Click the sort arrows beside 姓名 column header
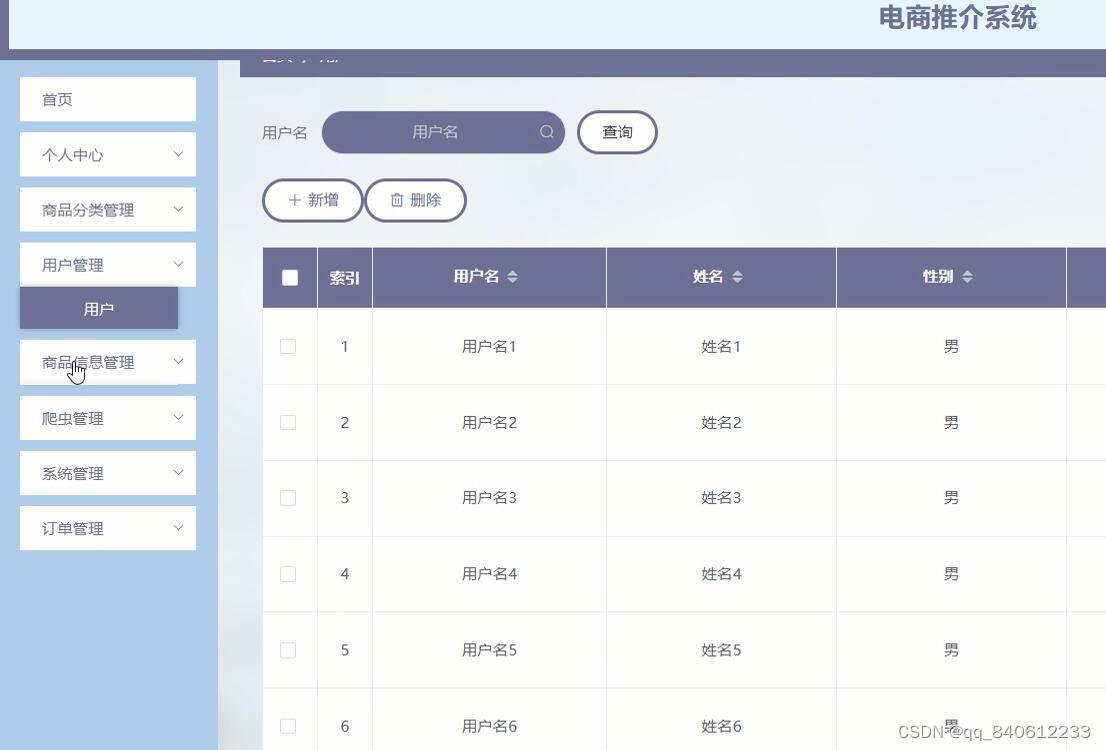1106x750 pixels. 738,277
